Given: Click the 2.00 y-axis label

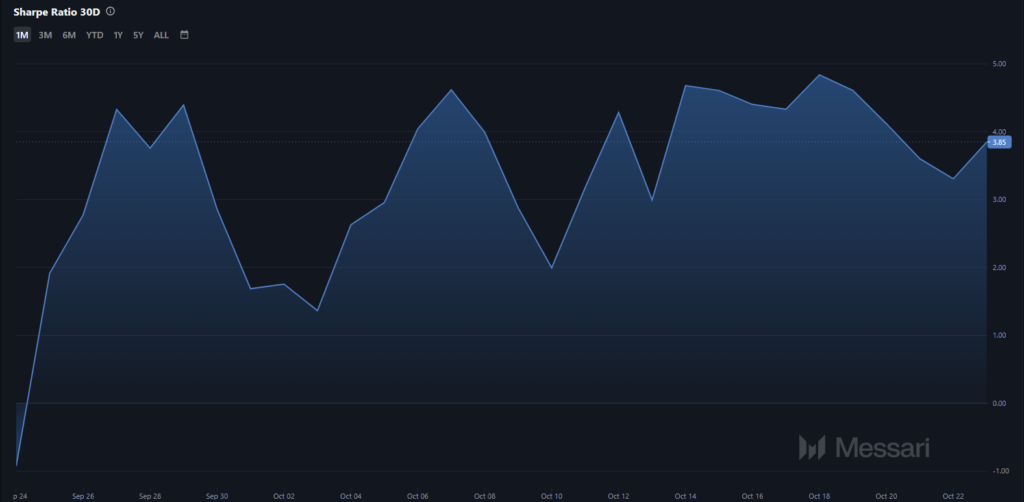Looking at the screenshot, I should 999,268.
